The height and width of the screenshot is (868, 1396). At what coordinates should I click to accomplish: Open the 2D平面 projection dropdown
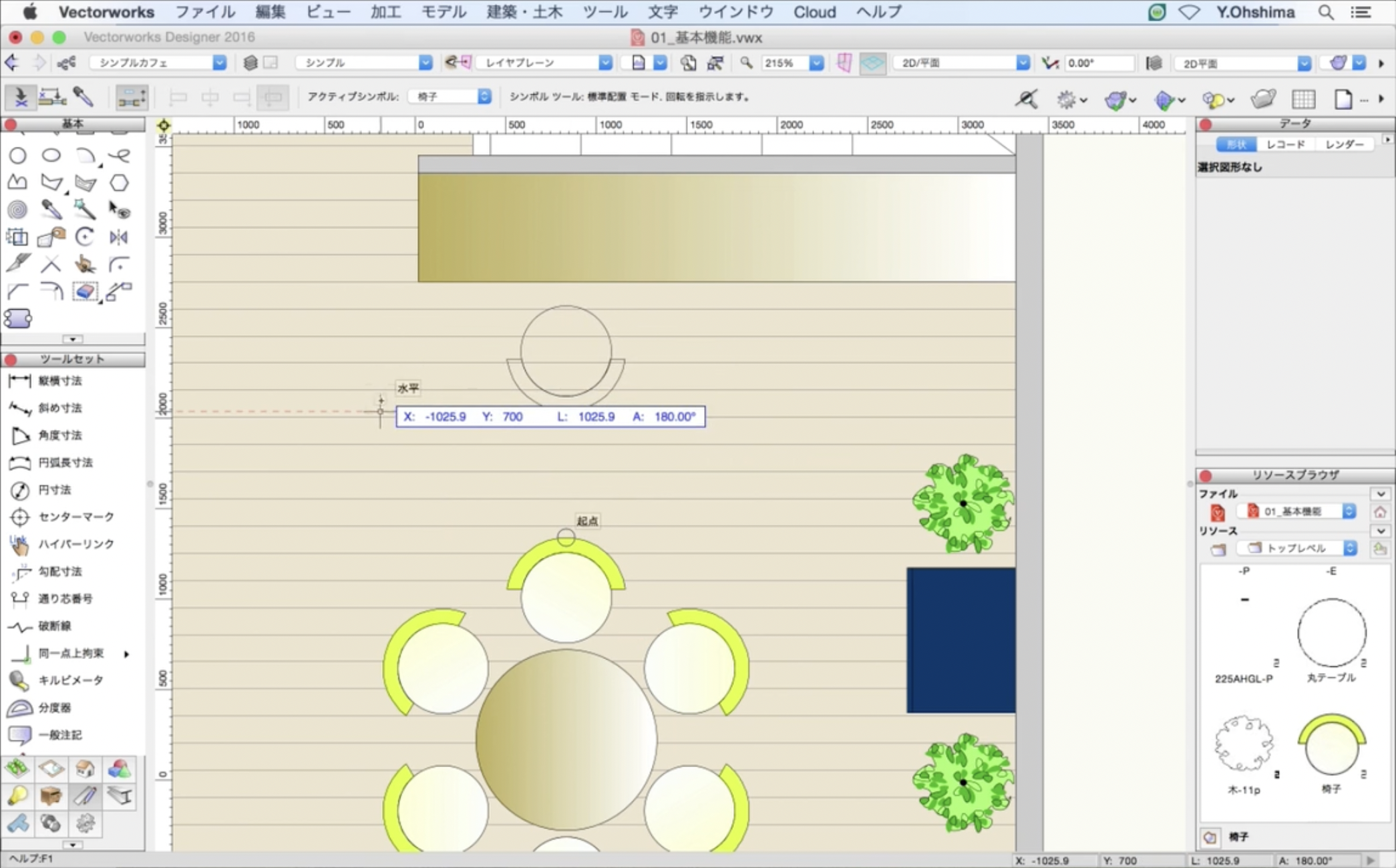coord(1242,63)
